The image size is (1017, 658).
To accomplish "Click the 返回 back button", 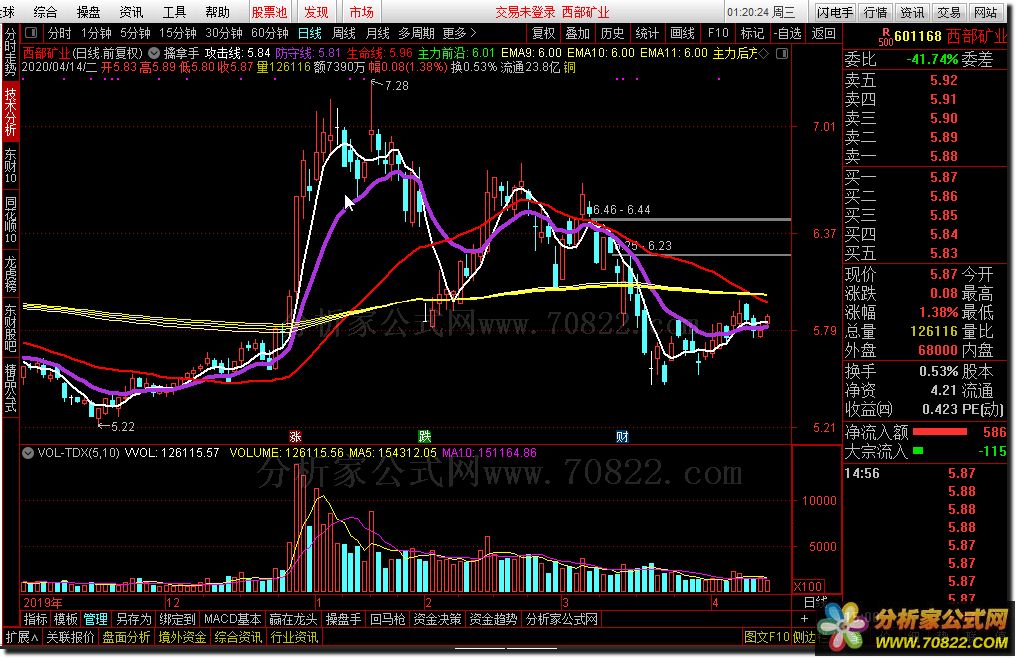I will 824,32.
